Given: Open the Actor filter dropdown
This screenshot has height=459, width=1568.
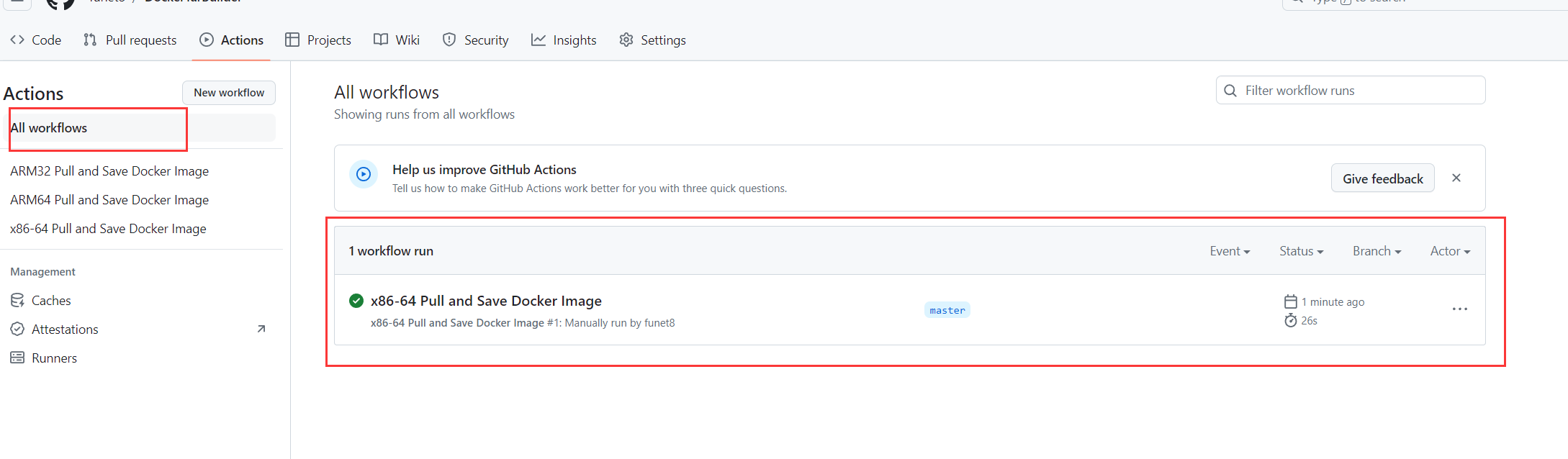Looking at the screenshot, I should (x=1450, y=251).
